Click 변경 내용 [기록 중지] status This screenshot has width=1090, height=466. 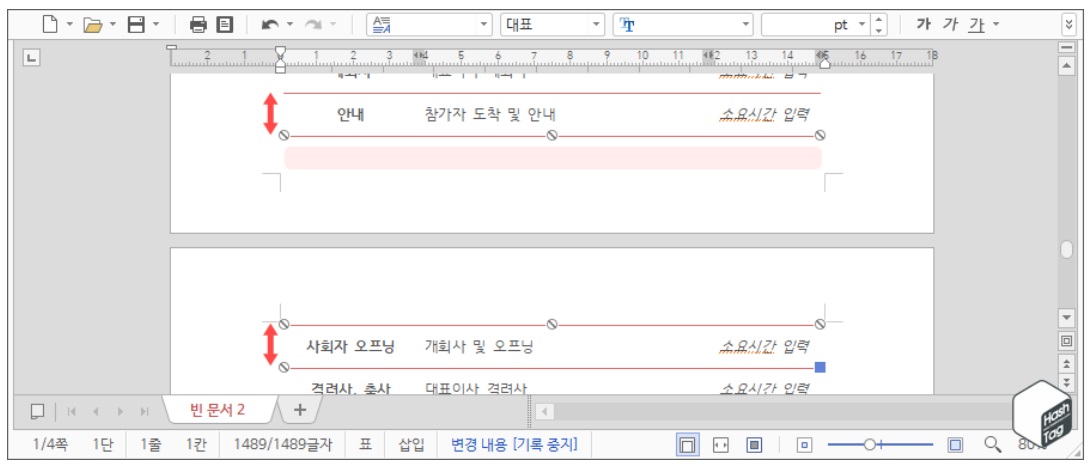[x=514, y=444]
